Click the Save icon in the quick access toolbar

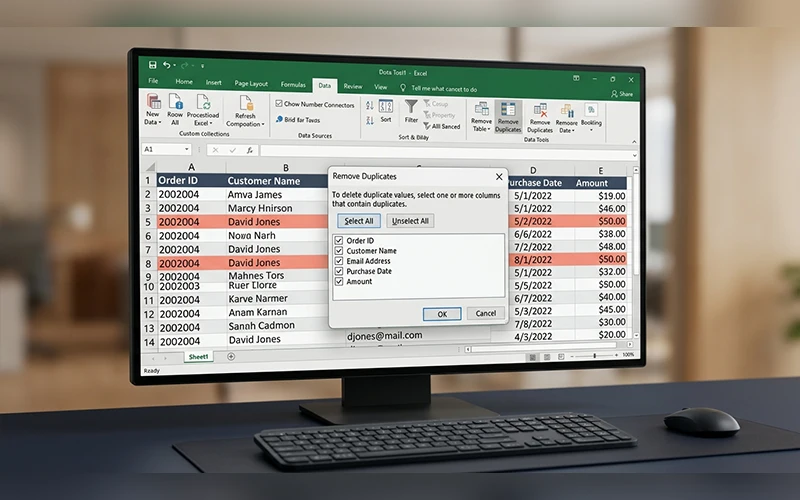click(152, 65)
